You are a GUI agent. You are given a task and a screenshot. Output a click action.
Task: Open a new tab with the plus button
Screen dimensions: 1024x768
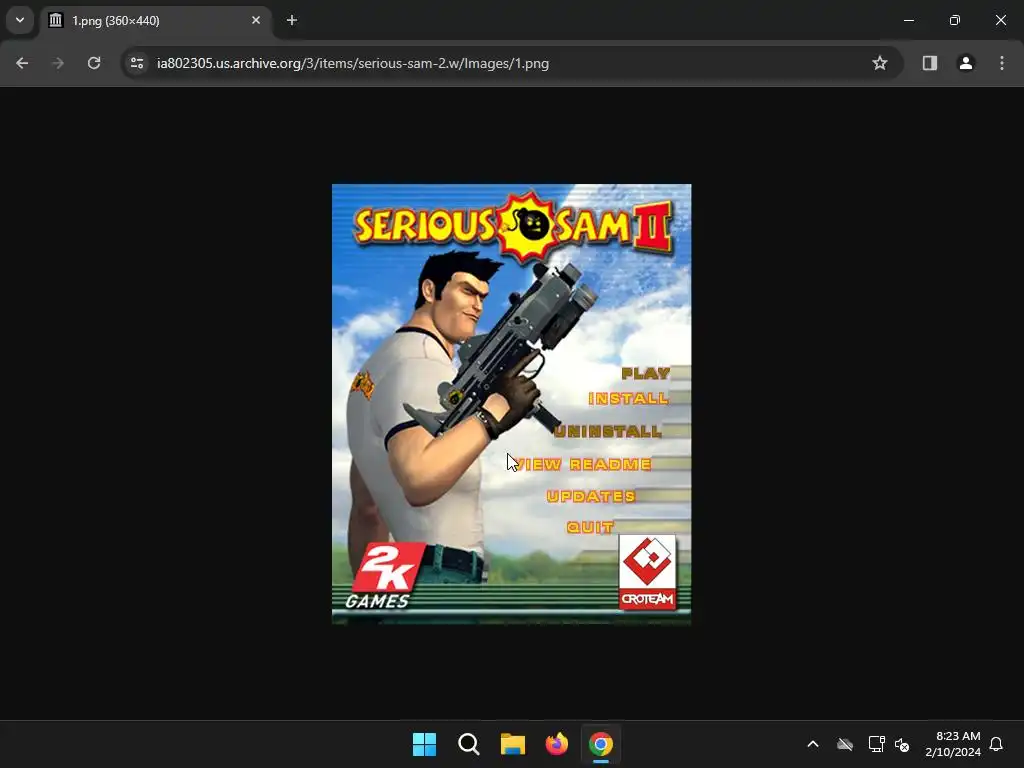pos(292,20)
